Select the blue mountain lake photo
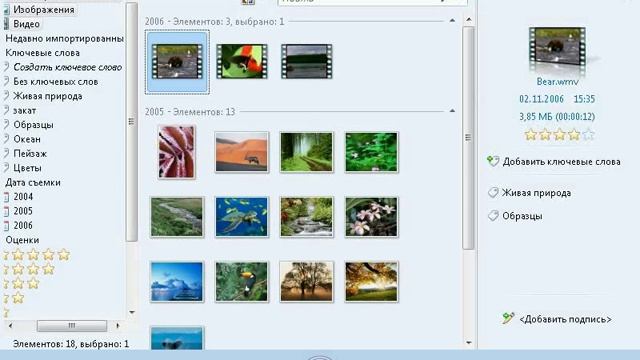640x360 pixels. 177,282
